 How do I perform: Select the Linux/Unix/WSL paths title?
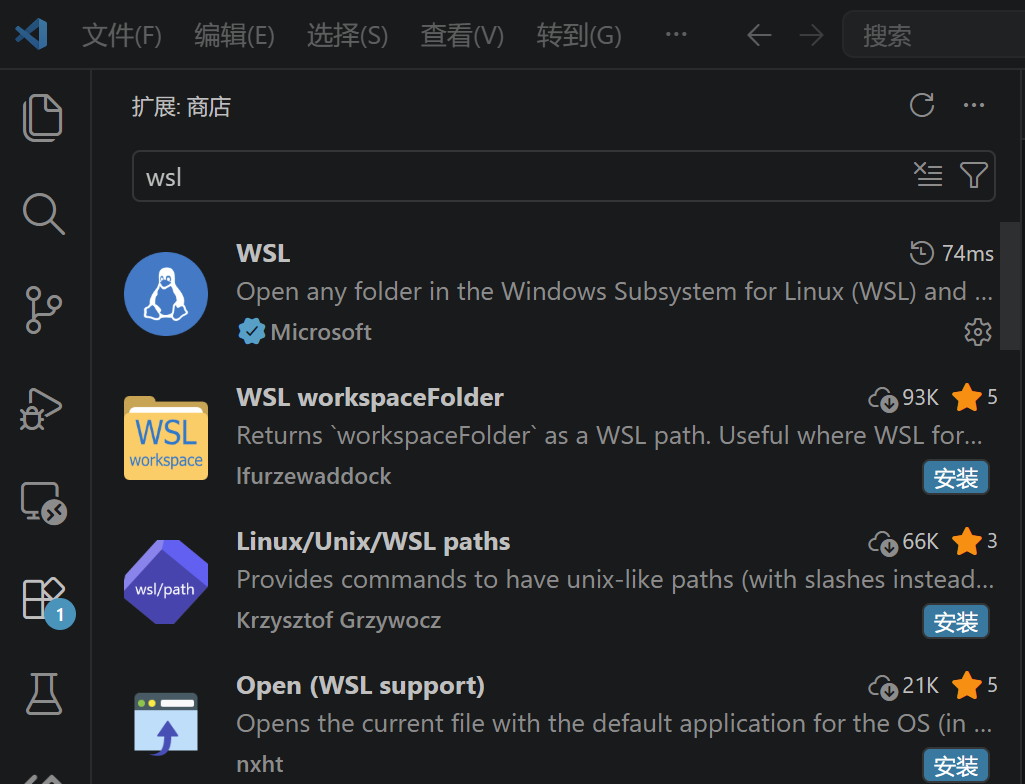tap(373, 541)
